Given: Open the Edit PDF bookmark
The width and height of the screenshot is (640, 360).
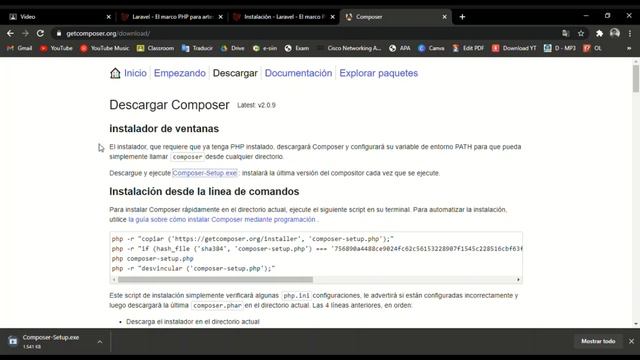Looking at the screenshot, I should [x=468, y=48].
